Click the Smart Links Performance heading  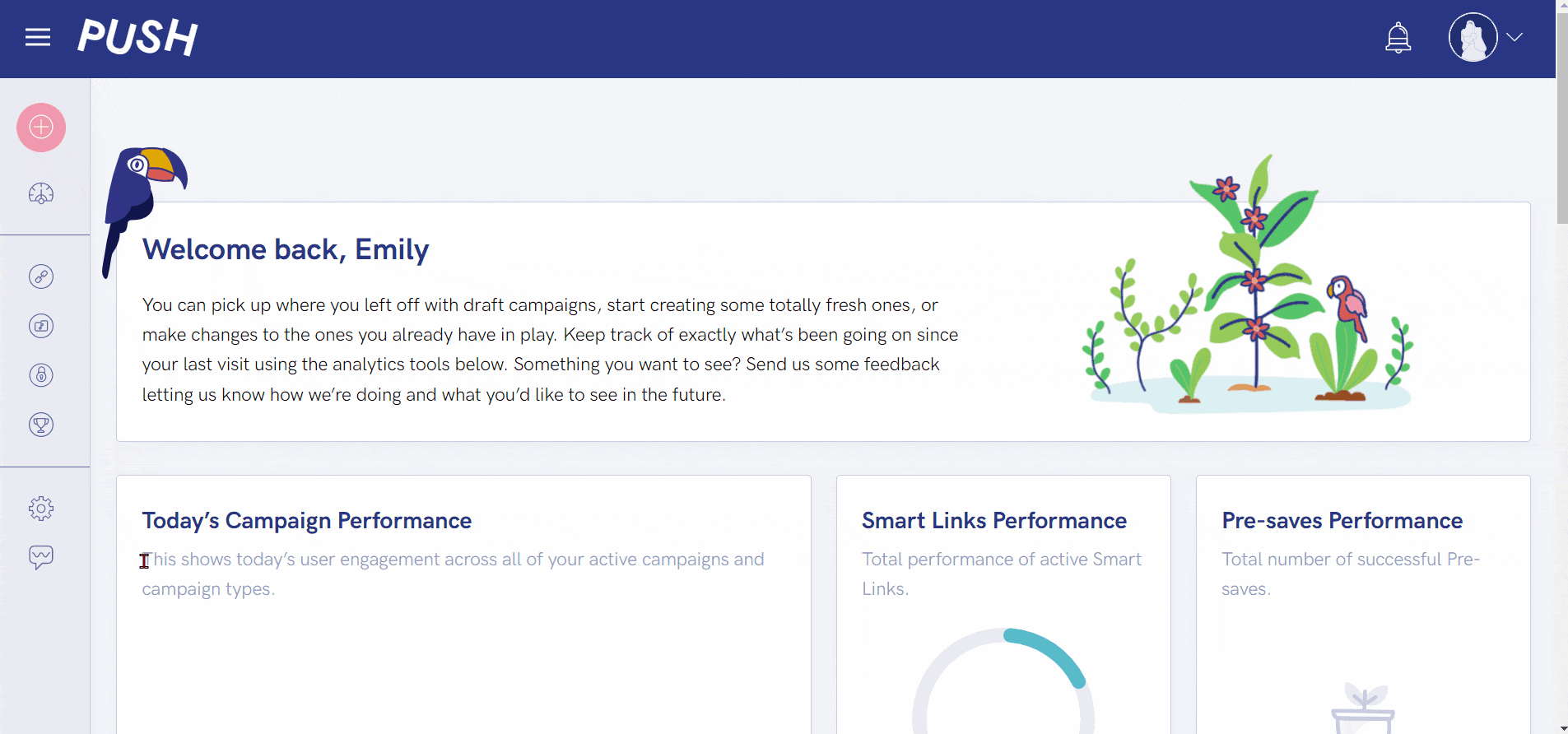click(994, 521)
